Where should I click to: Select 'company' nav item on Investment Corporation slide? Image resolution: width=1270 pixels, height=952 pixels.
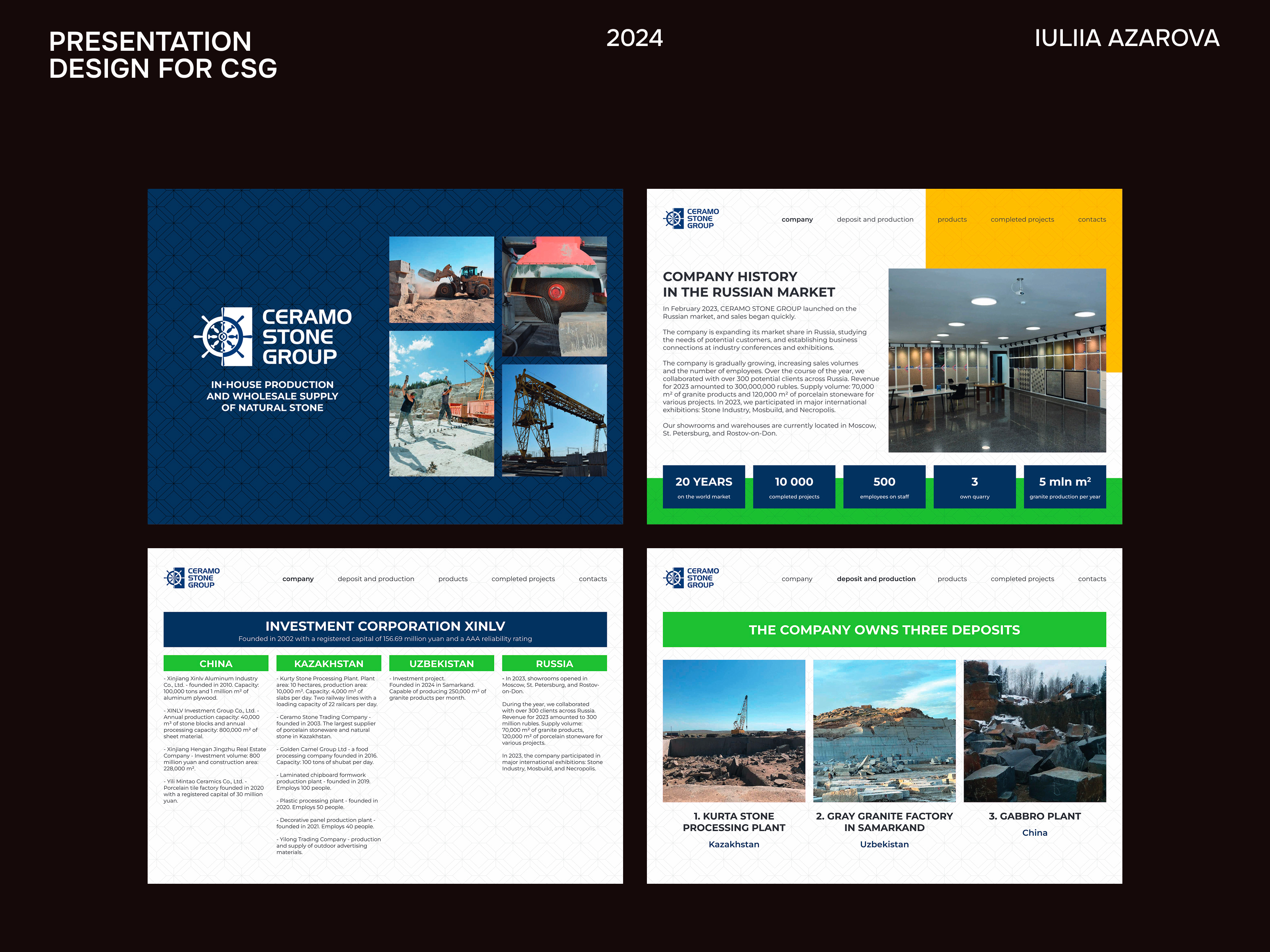point(298,579)
